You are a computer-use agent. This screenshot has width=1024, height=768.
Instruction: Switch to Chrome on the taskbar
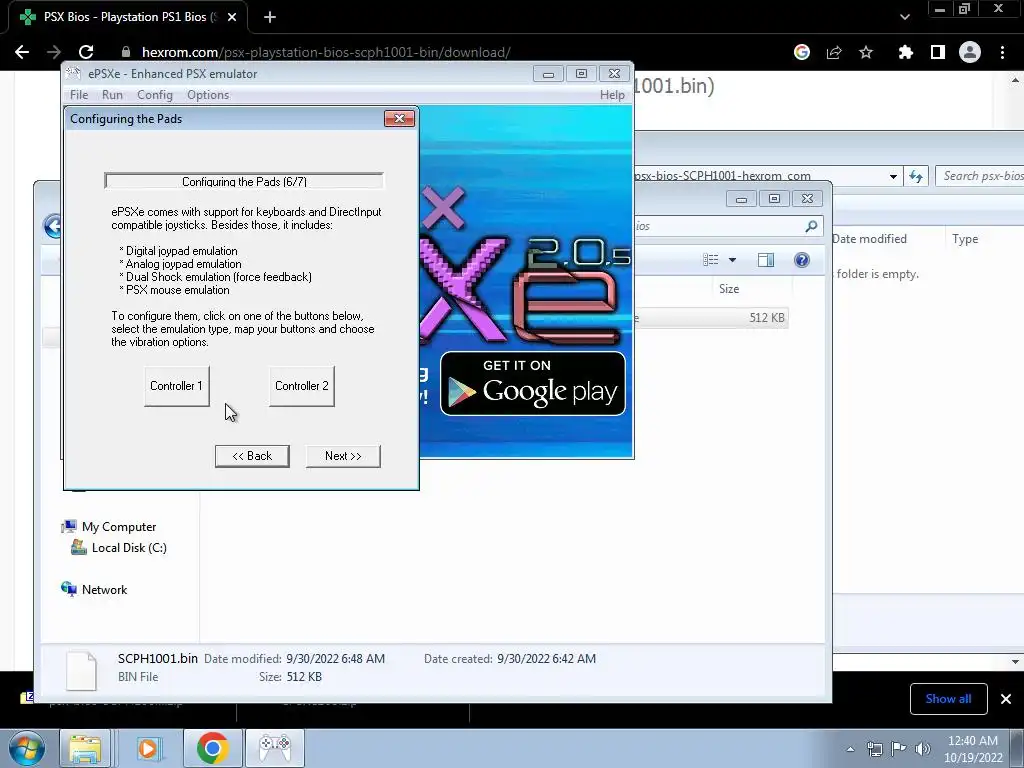pyautogui.click(x=212, y=748)
